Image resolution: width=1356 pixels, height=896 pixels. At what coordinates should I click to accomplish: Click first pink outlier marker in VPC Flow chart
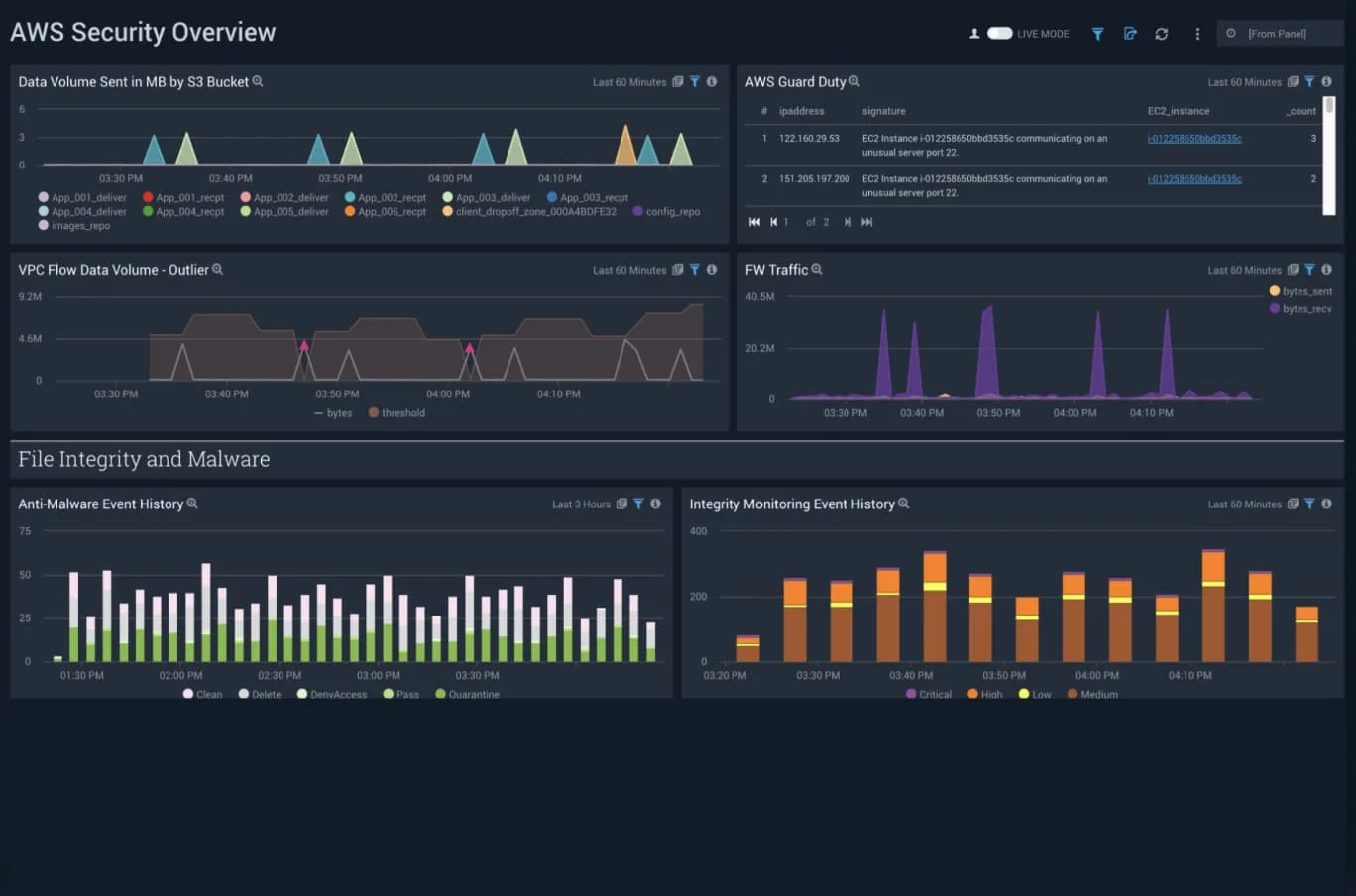304,345
